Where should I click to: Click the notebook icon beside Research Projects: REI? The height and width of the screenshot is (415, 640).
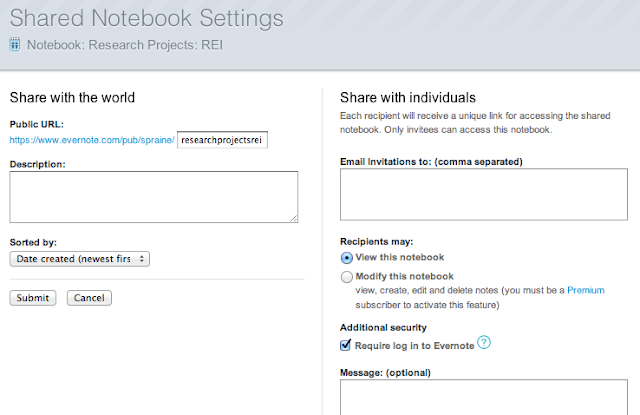click(x=15, y=44)
